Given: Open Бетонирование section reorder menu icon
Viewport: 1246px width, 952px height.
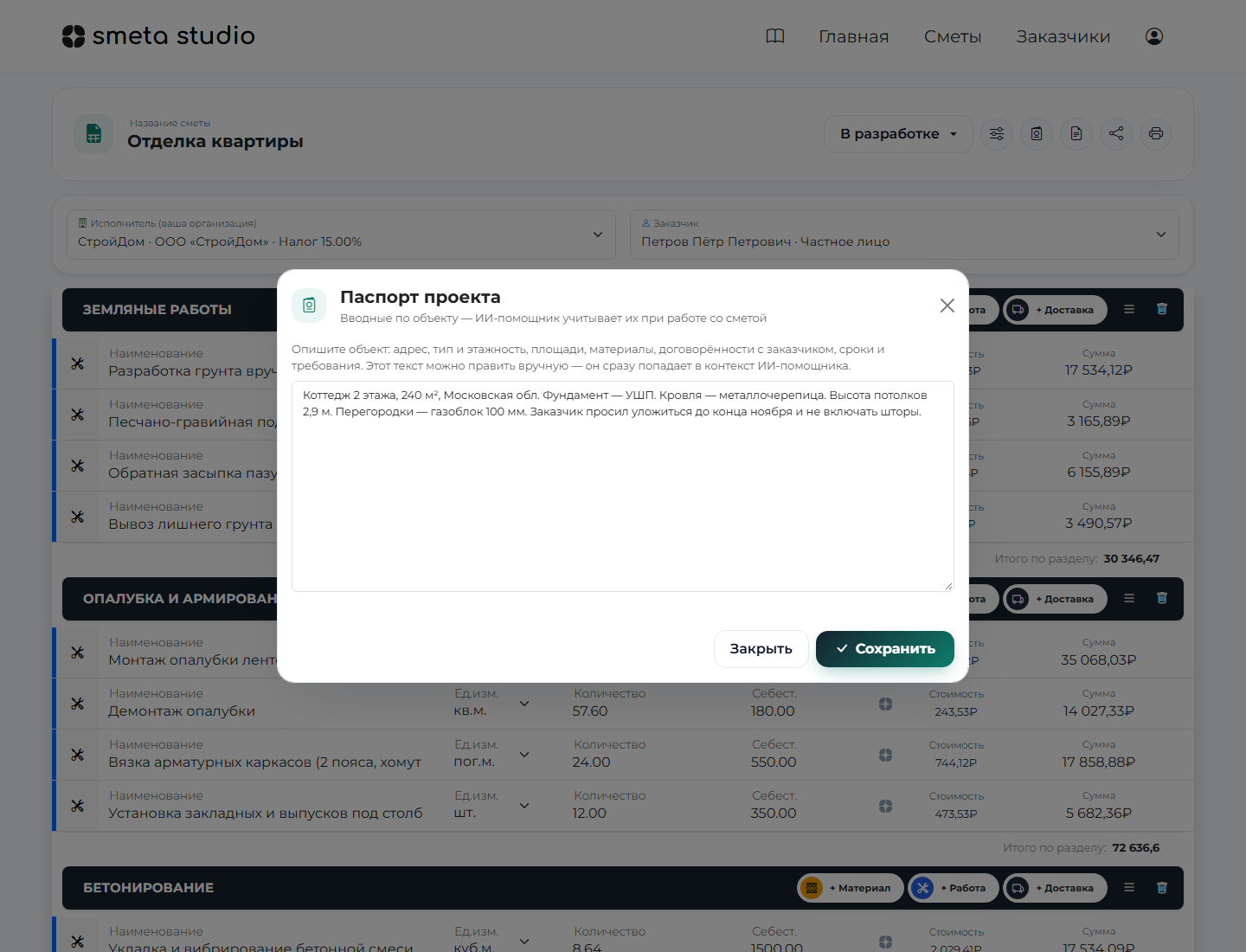Looking at the screenshot, I should pos(1129,887).
